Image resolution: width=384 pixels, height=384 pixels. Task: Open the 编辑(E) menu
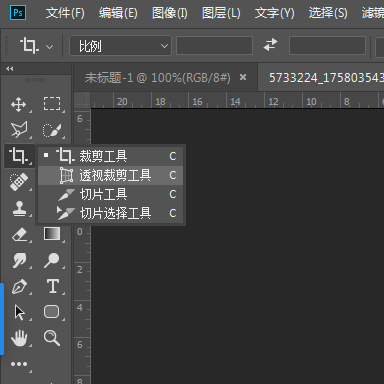pos(118,13)
